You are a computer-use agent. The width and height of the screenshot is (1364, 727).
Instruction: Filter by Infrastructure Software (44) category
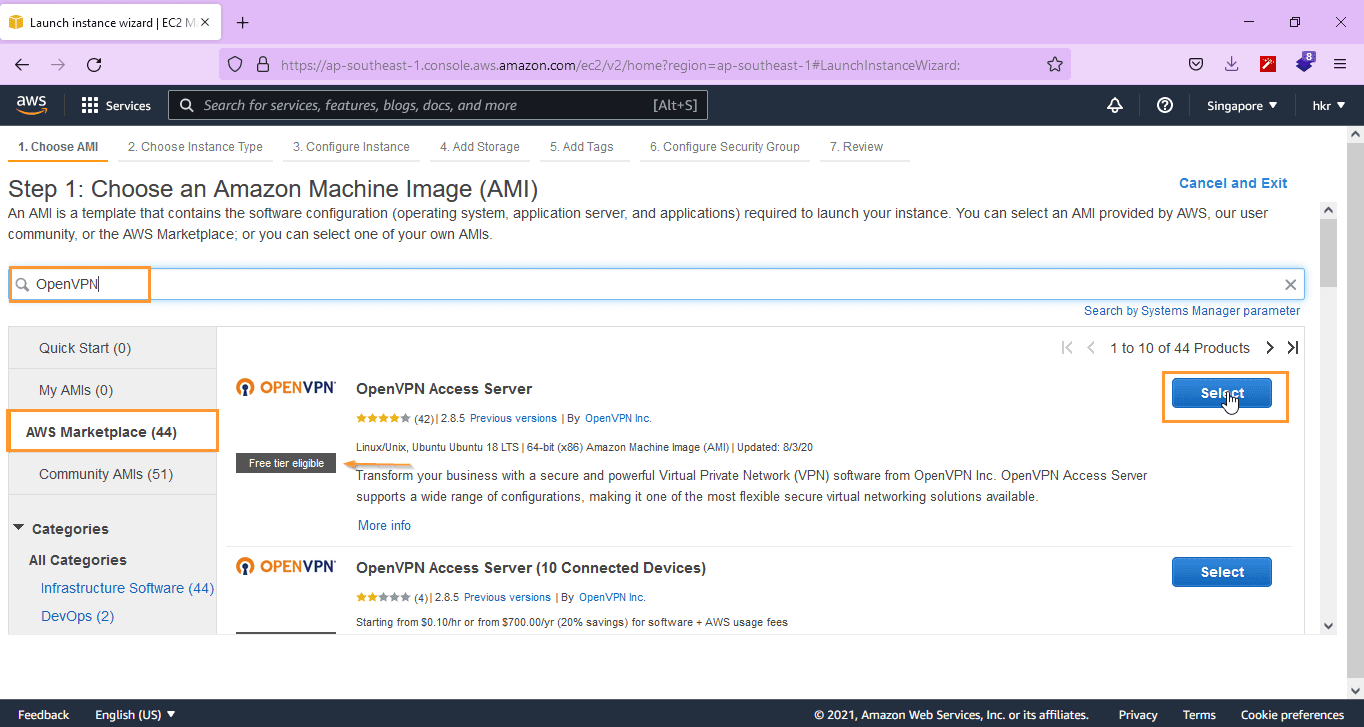tap(127, 588)
